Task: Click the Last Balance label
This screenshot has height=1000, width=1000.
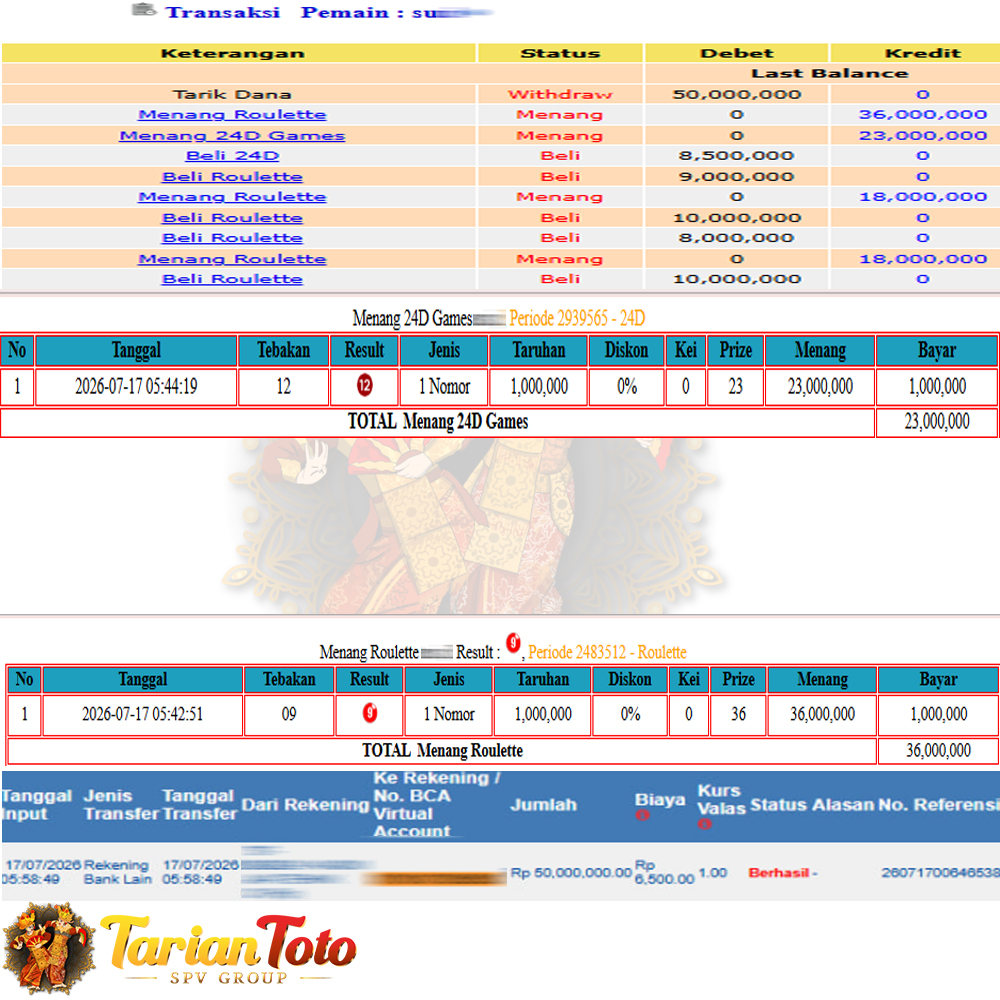Action: 829,73
